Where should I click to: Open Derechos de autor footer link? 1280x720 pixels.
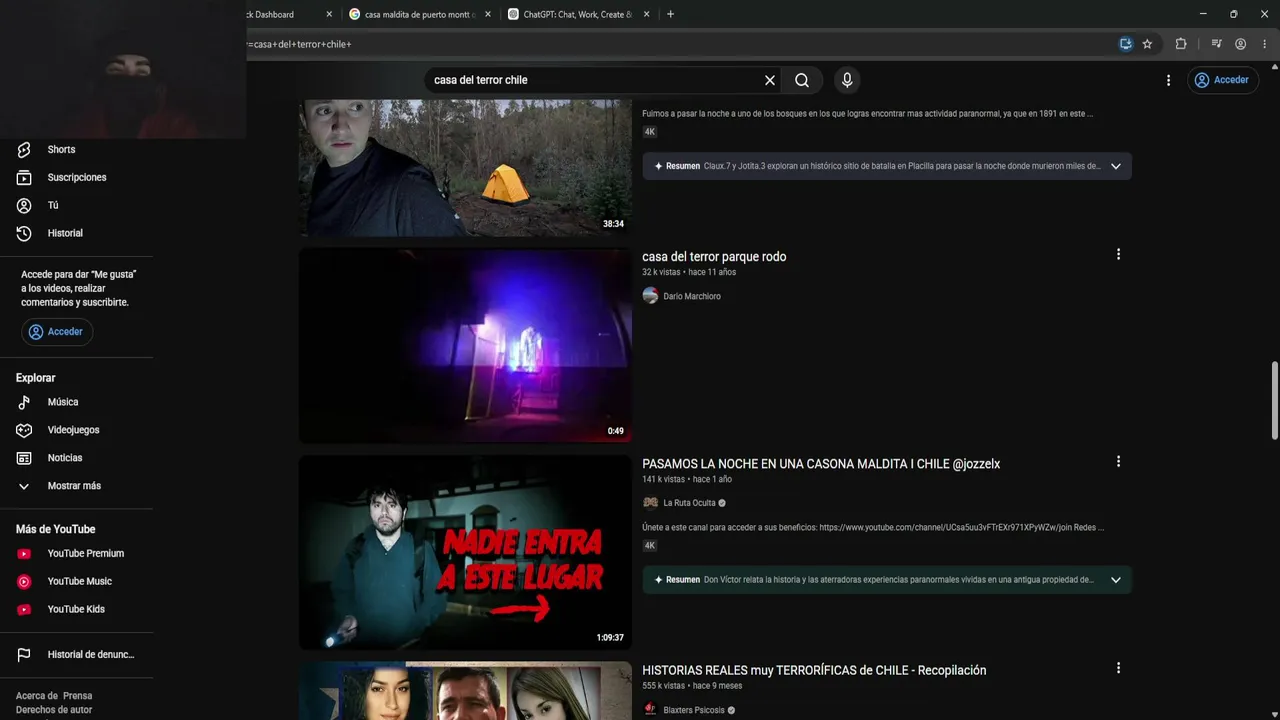point(54,710)
